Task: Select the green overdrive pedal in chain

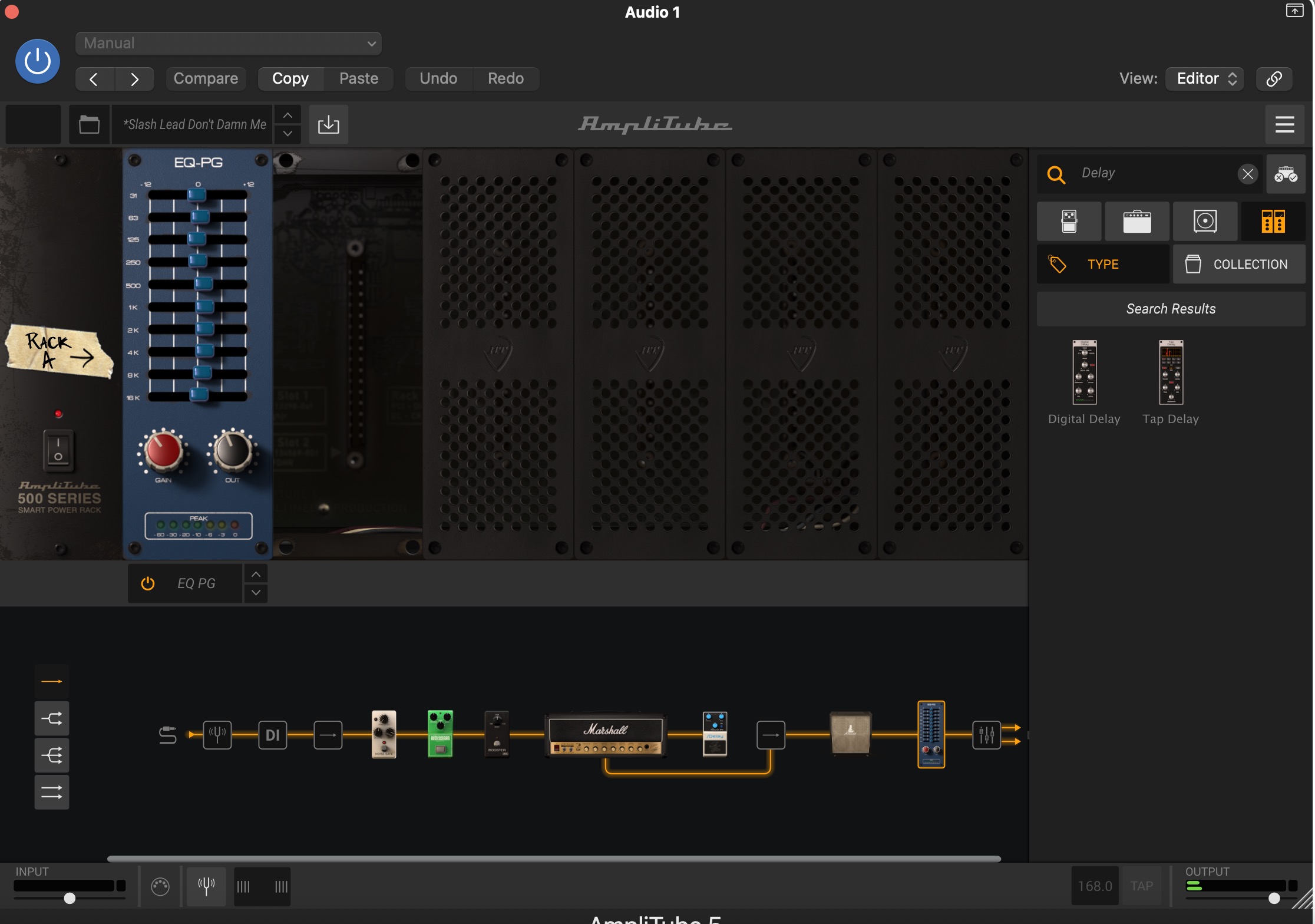Action: (440, 734)
